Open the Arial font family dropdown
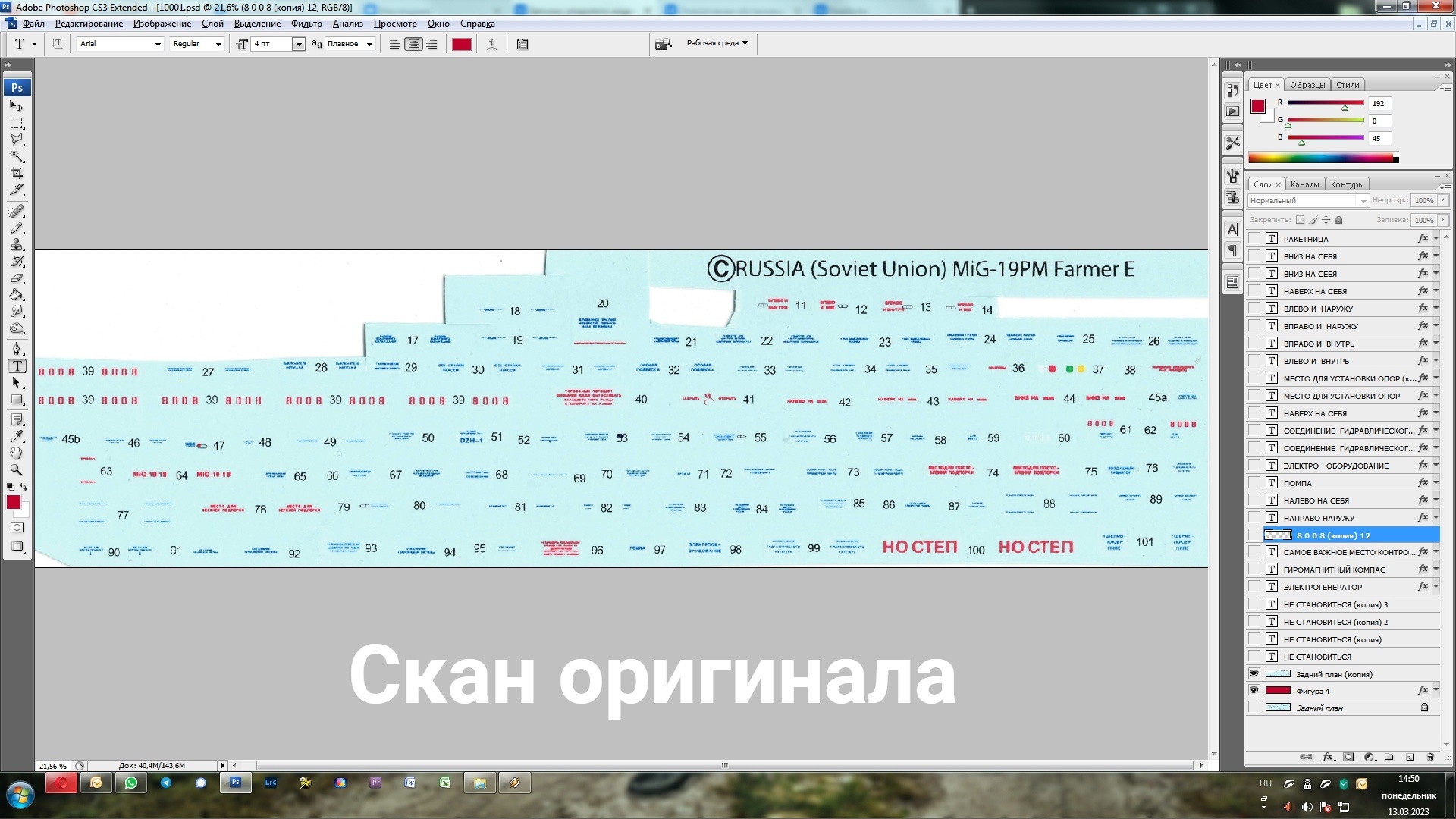 pyautogui.click(x=158, y=44)
